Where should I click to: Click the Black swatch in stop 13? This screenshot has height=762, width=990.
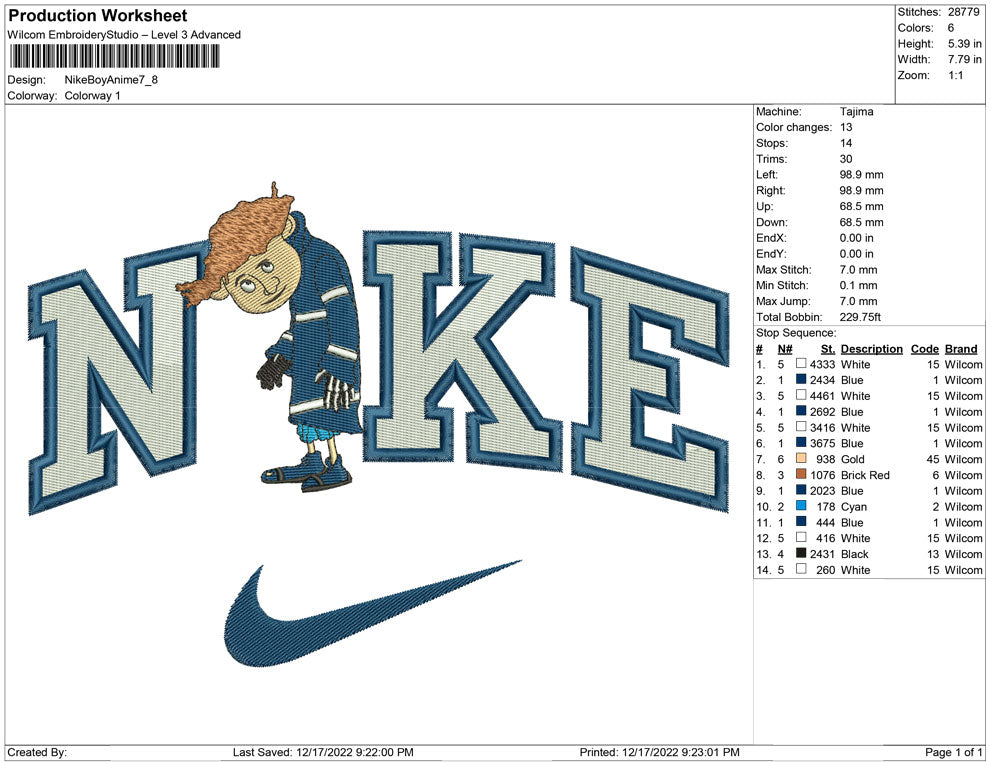801,553
